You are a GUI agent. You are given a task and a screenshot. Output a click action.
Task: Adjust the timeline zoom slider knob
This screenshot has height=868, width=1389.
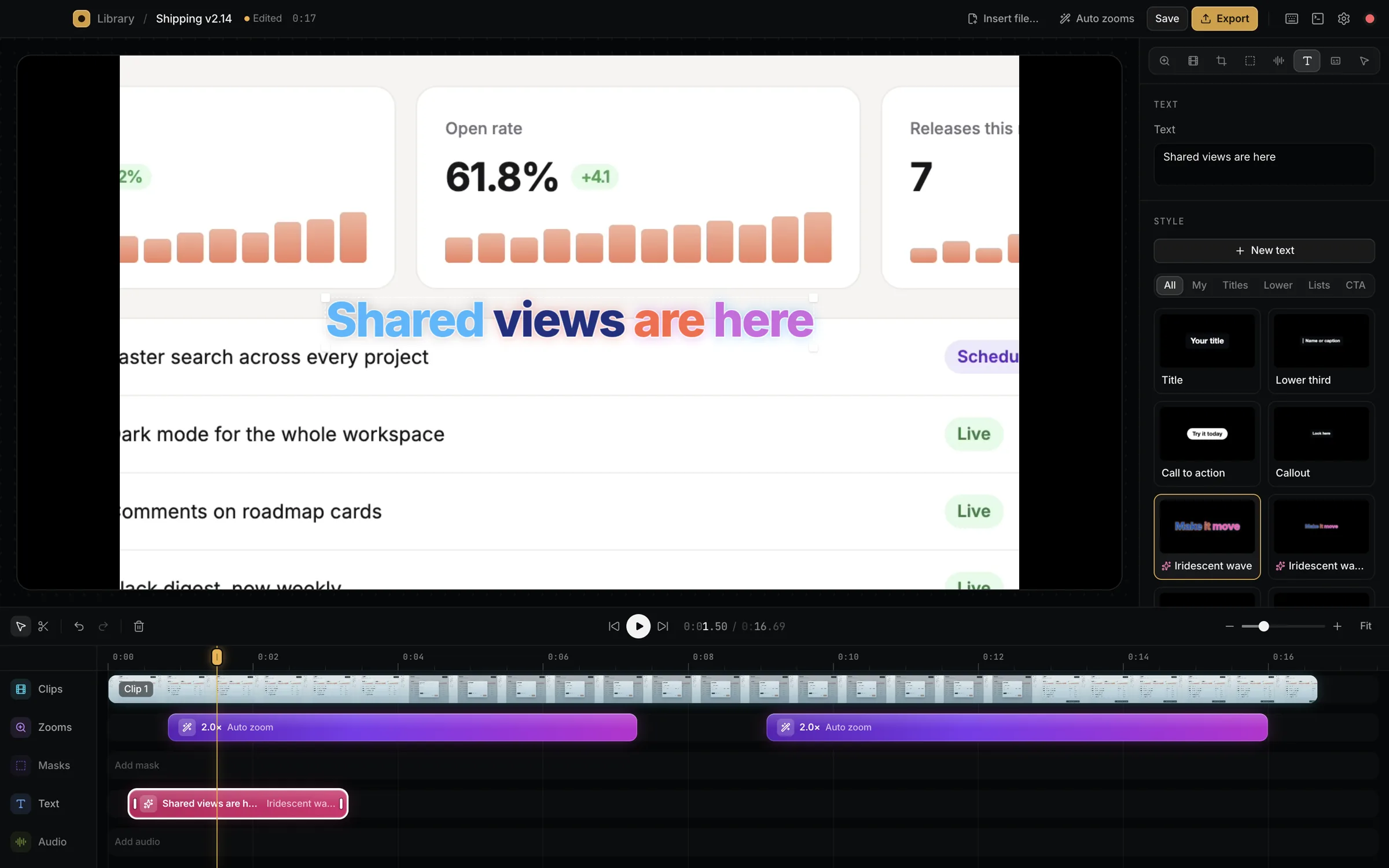(x=1263, y=626)
